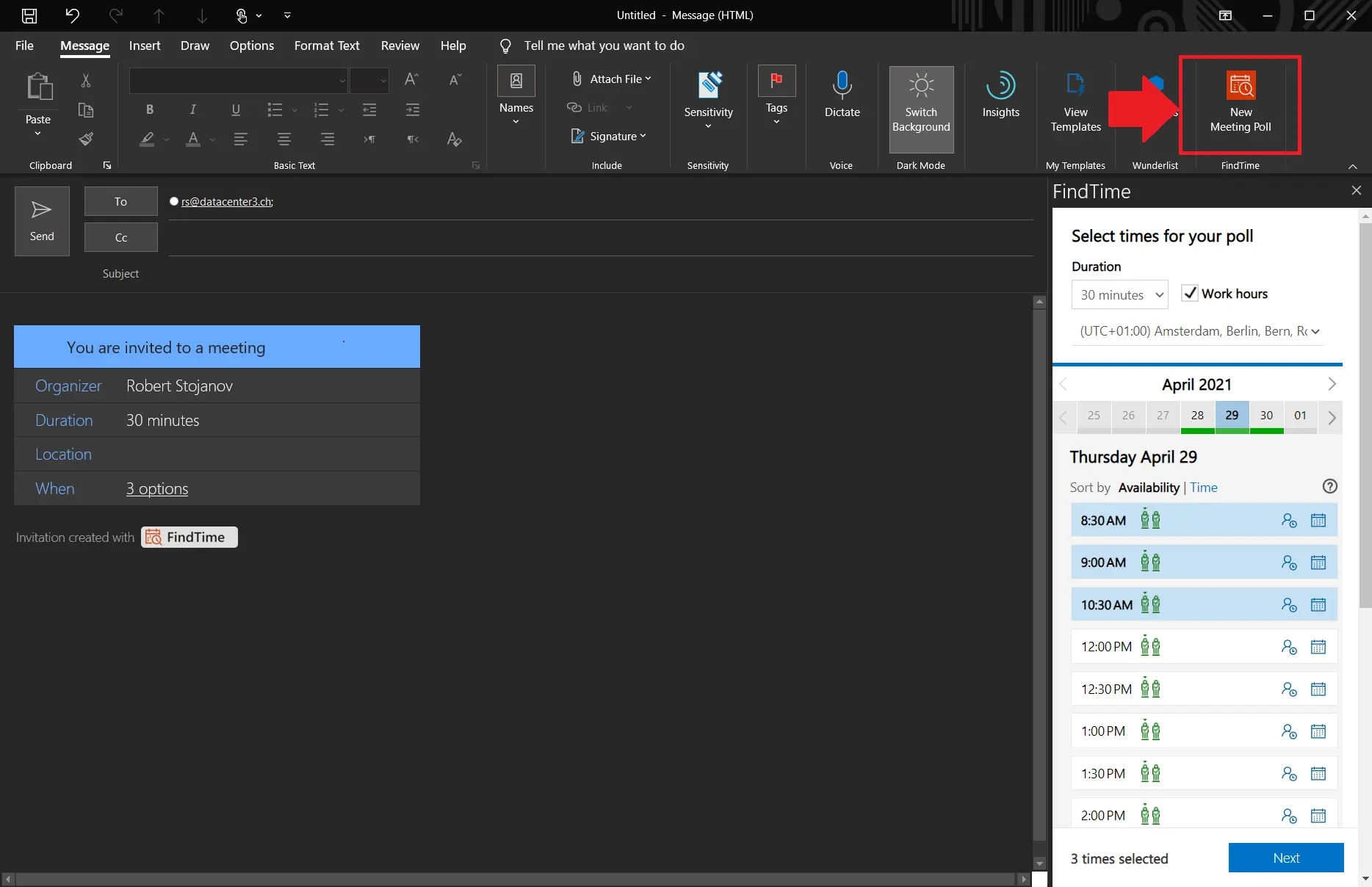The width and height of the screenshot is (1372, 887).
Task: Collapse the ribbon
Action: click(x=1353, y=166)
